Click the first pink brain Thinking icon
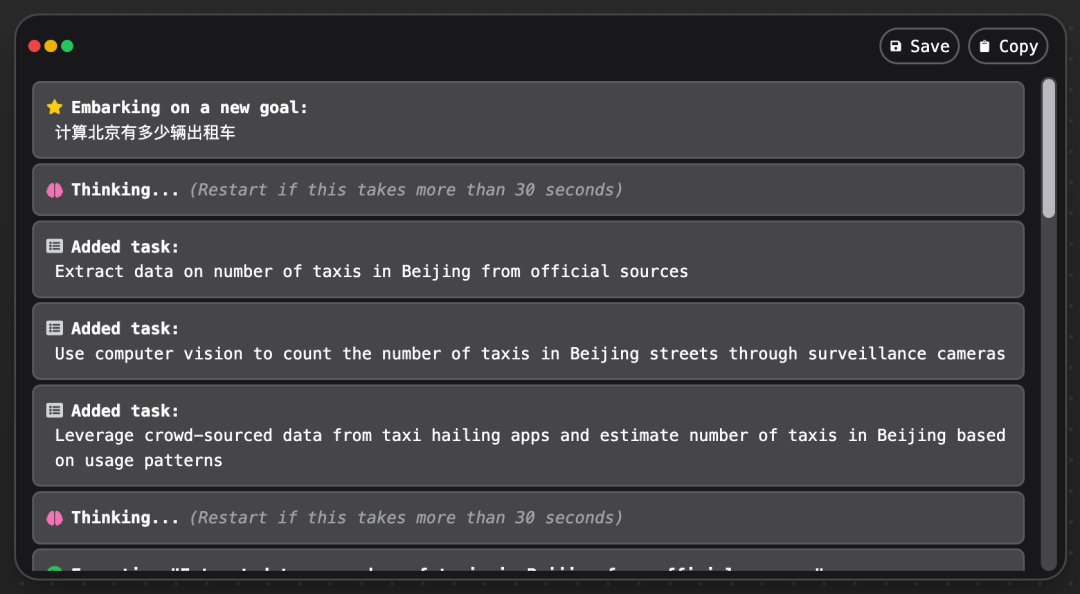The image size is (1080, 594). [54, 190]
